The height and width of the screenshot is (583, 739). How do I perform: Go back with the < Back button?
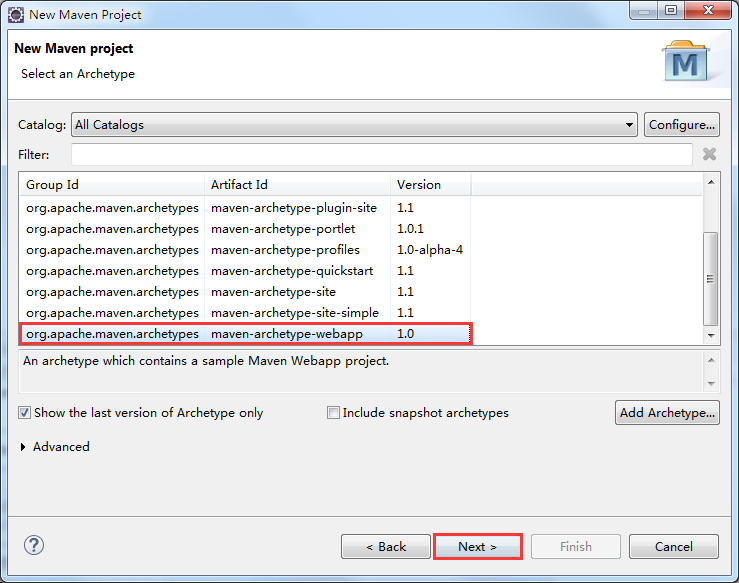[386, 546]
